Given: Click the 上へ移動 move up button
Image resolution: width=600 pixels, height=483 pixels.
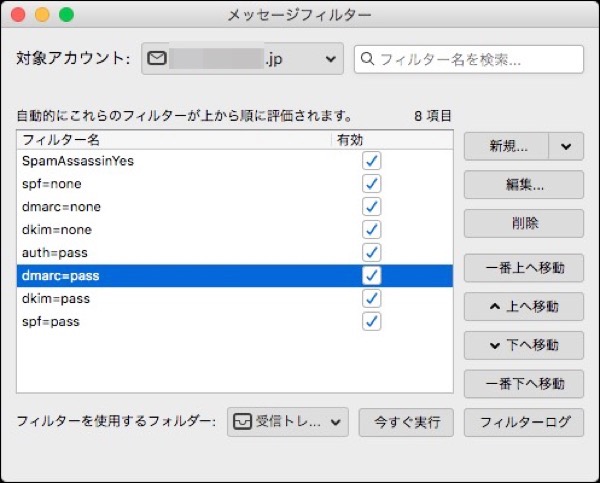Looking at the screenshot, I should pos(523,306).
